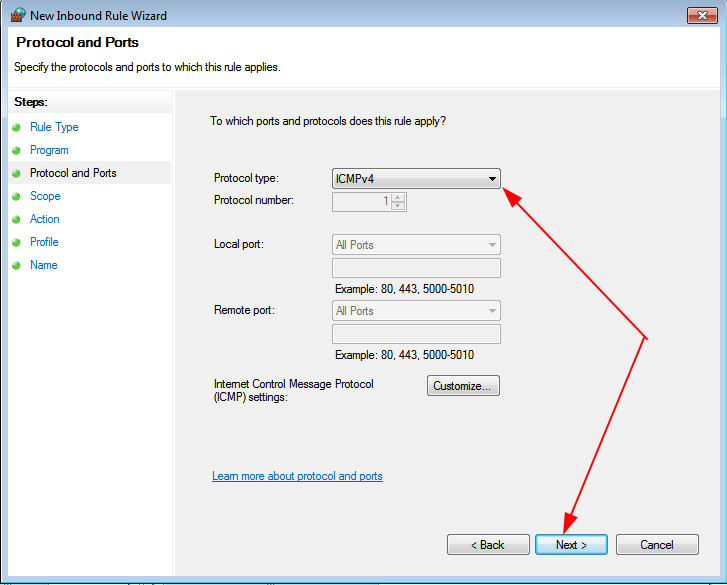Go to previous step with Back button
This screenshot has width=727, height=585.
(x=488, y=545)
